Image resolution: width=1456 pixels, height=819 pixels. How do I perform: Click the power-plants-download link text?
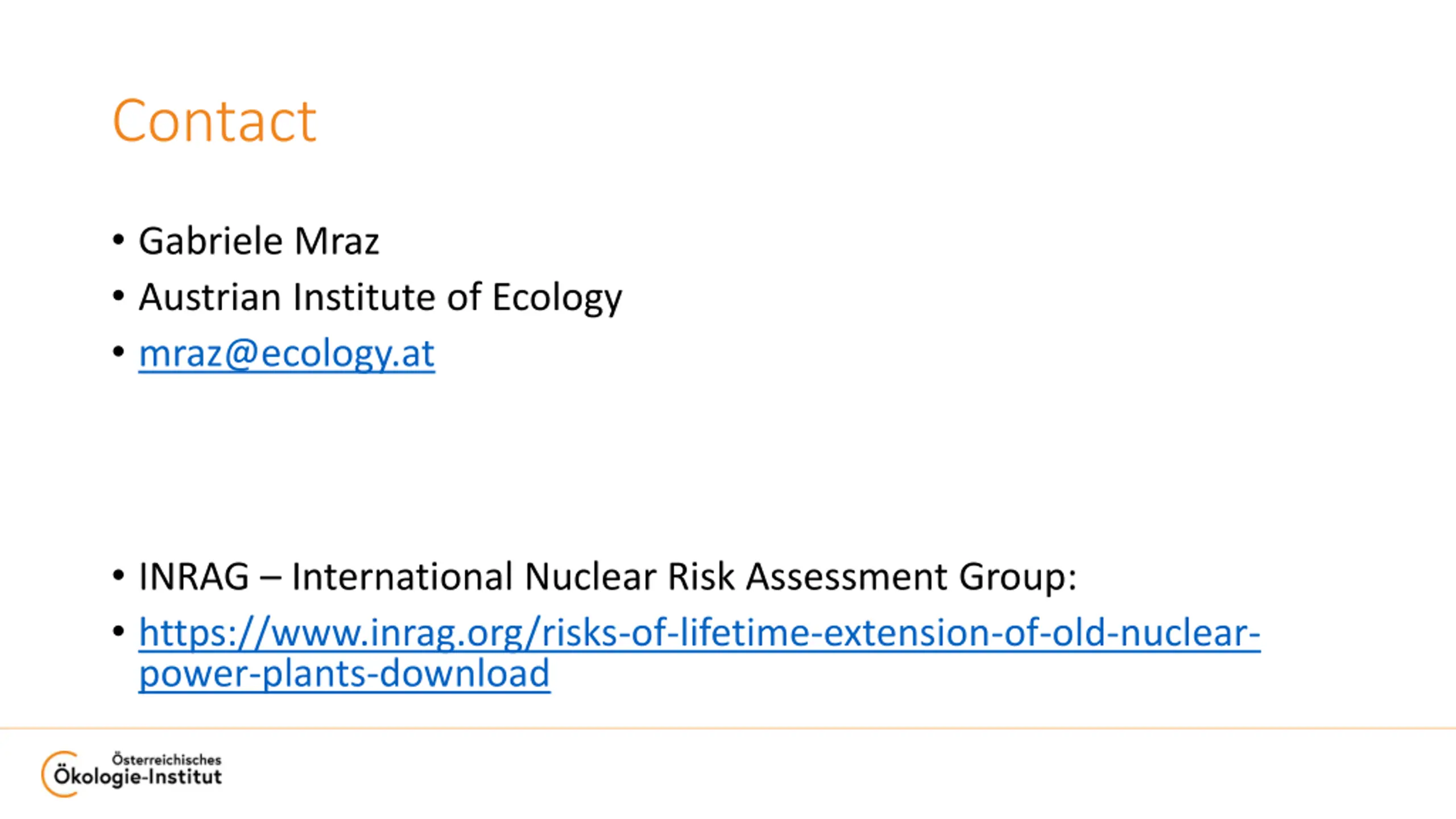pyautogui.click(x=344, y=674)
